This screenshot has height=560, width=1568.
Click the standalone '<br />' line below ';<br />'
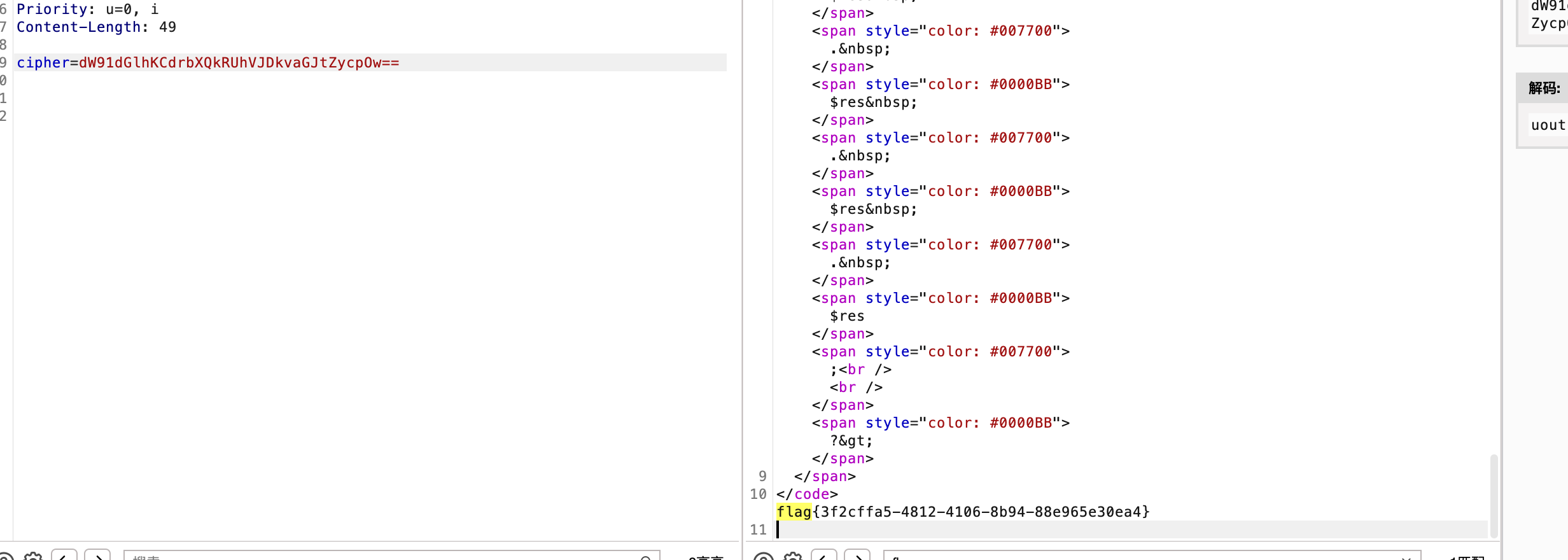pyautogui.click(x=856, y=387)
